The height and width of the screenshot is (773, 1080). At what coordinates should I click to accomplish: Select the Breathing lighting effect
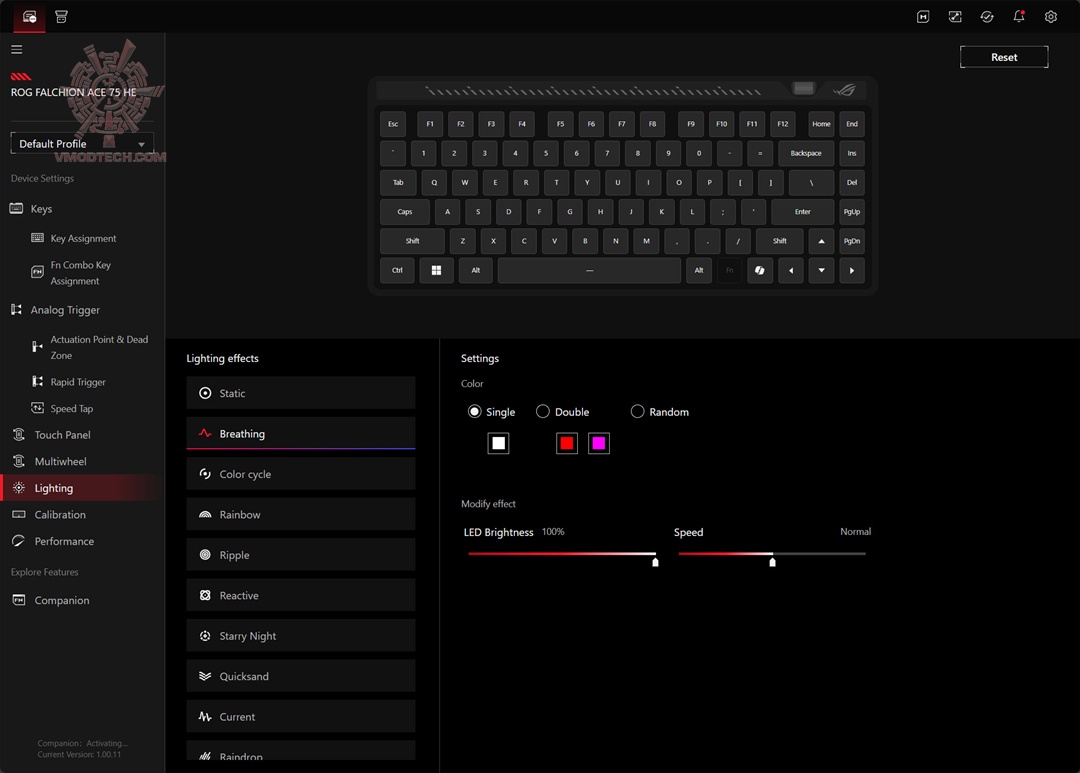click(x=301, y=433)
